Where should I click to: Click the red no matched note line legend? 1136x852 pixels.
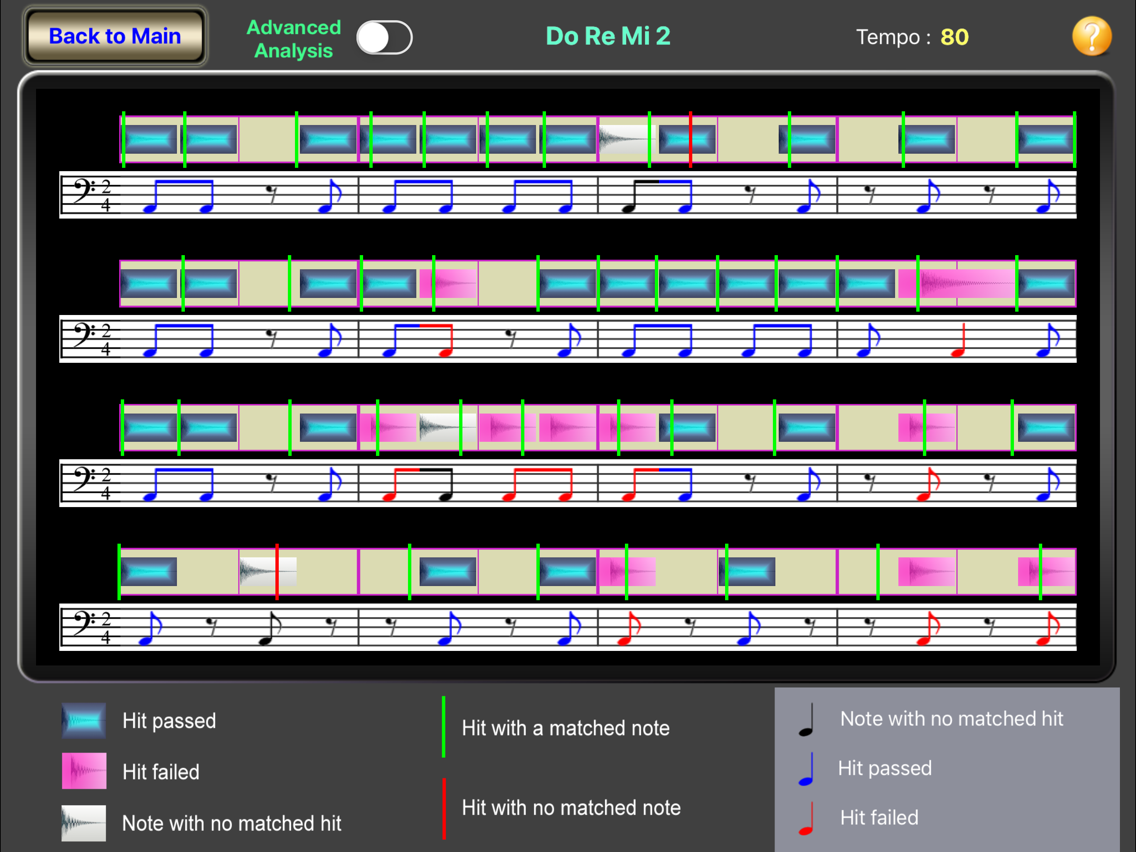point(443,809)
